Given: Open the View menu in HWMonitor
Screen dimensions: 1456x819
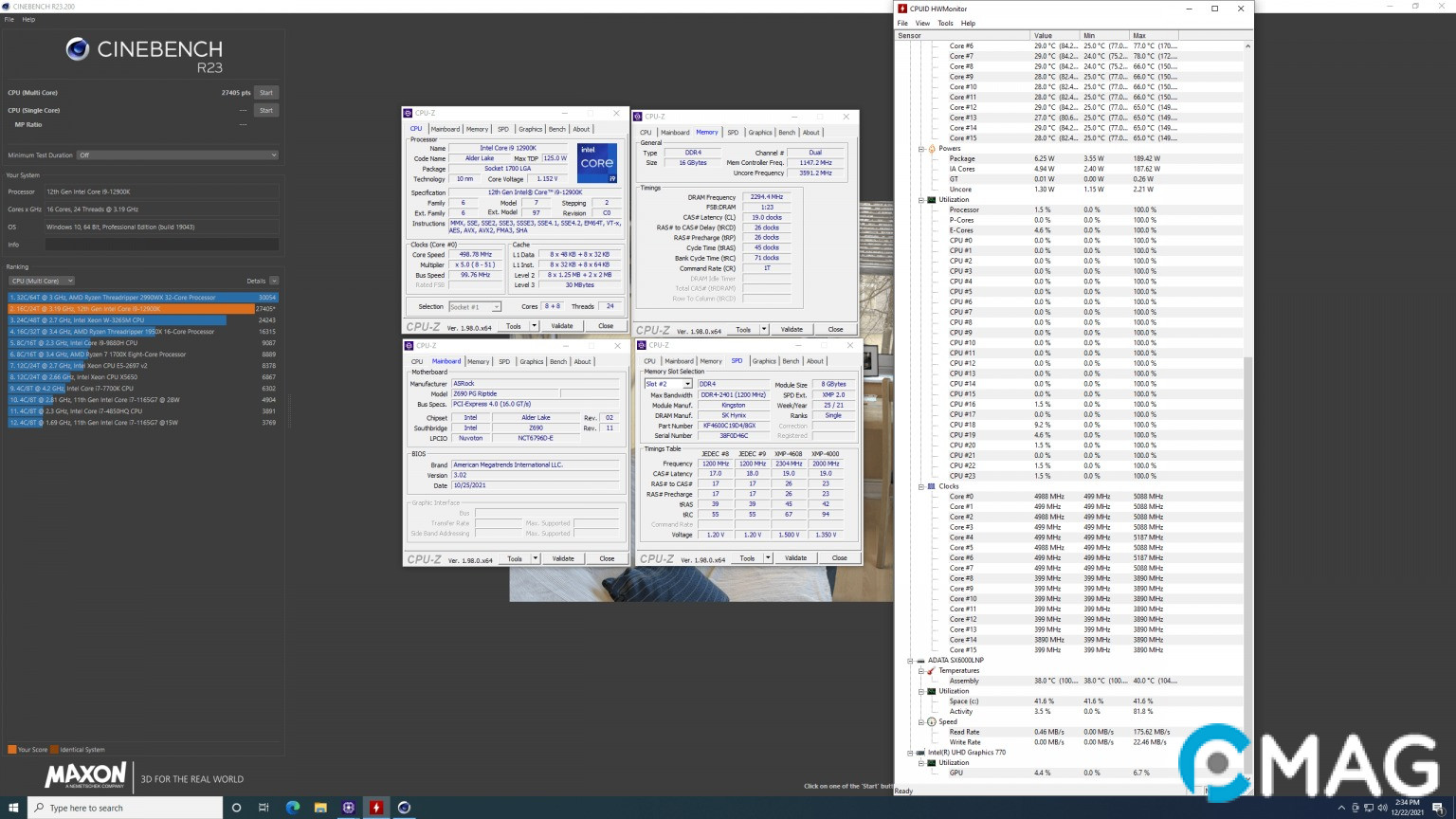Looking at the screenshot, I should tap(922, 23).
